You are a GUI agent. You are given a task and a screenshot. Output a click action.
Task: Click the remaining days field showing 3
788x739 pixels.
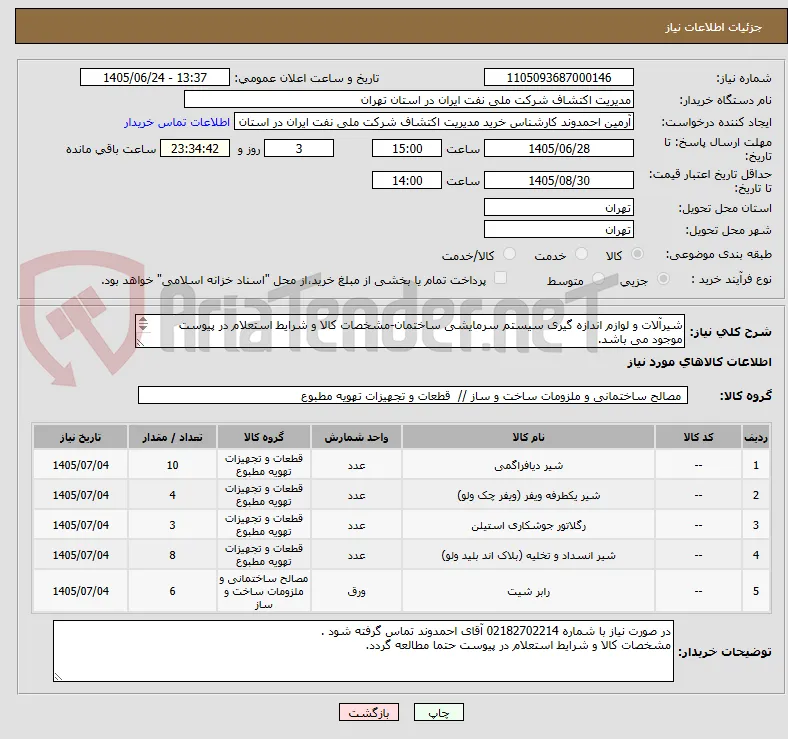[x=299, y=148]
